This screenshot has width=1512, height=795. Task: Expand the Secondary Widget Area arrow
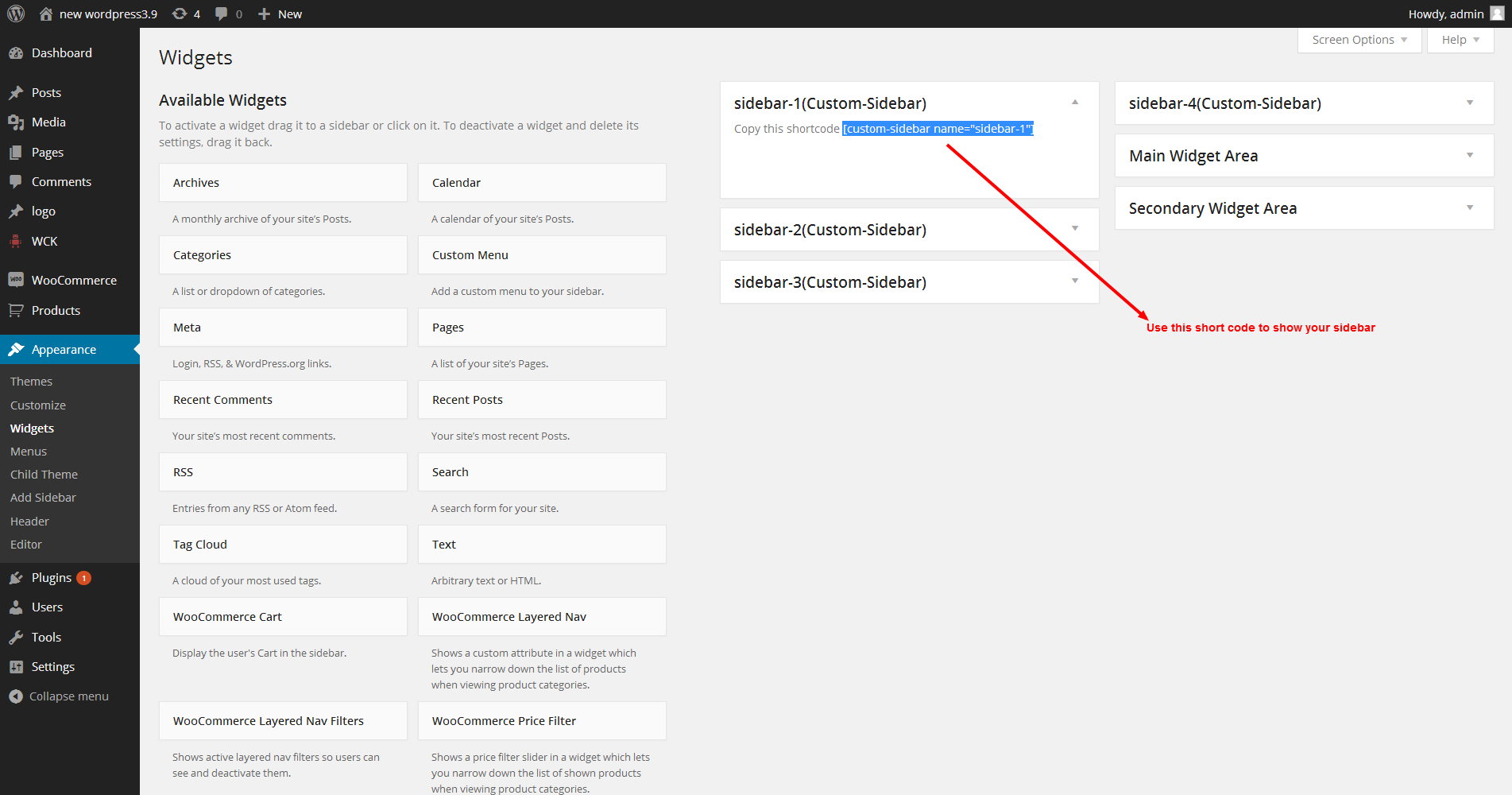pos(1470,207)
